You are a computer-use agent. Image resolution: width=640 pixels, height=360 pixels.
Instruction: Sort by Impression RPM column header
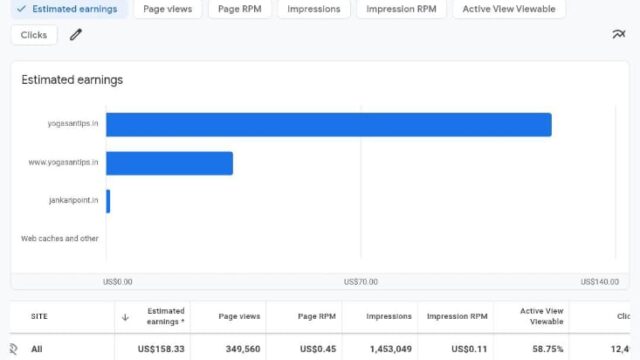tap(457, 316)
